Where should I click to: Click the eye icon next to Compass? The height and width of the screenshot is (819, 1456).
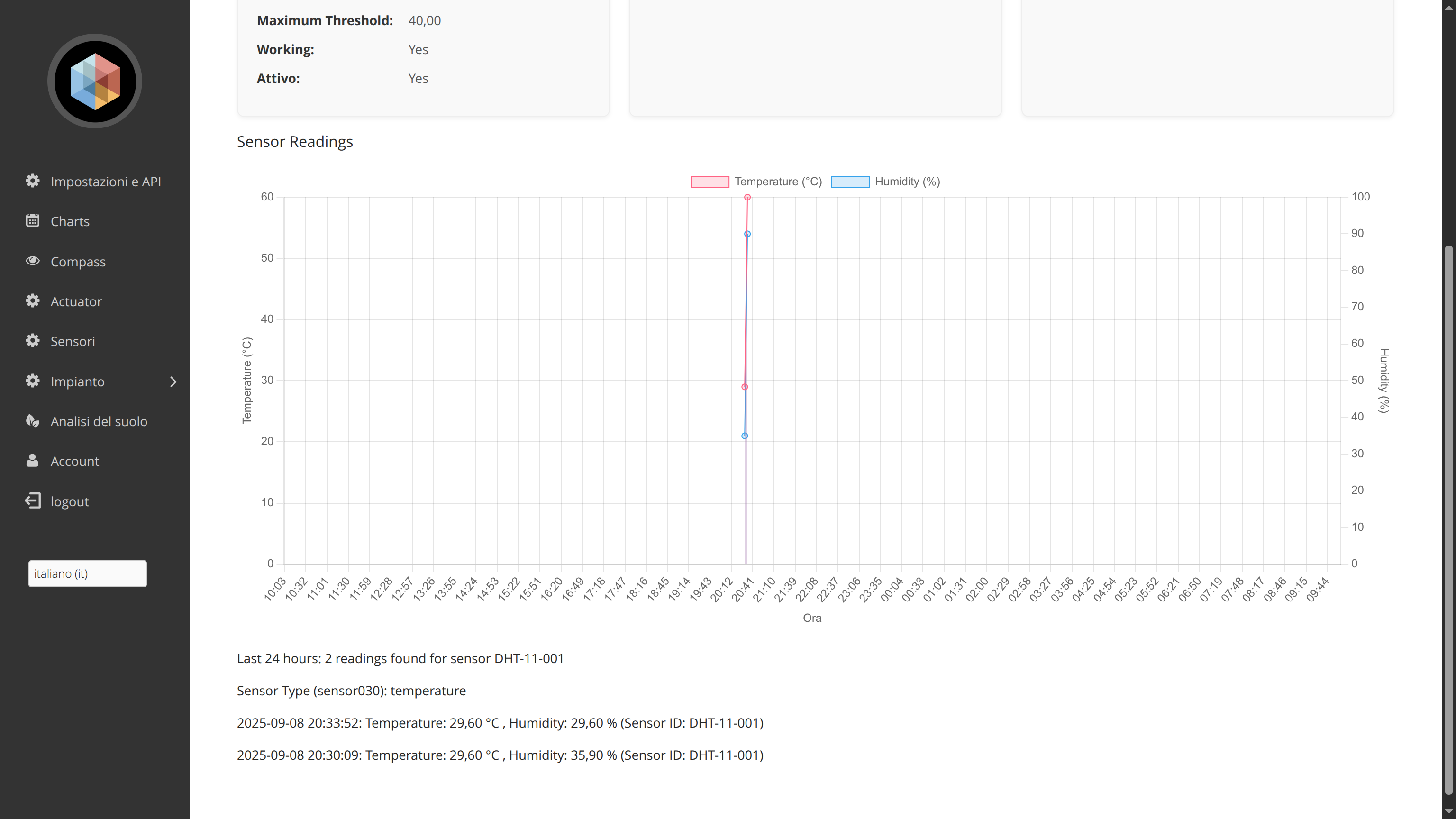pyautogui.click(x=33, y=261)
